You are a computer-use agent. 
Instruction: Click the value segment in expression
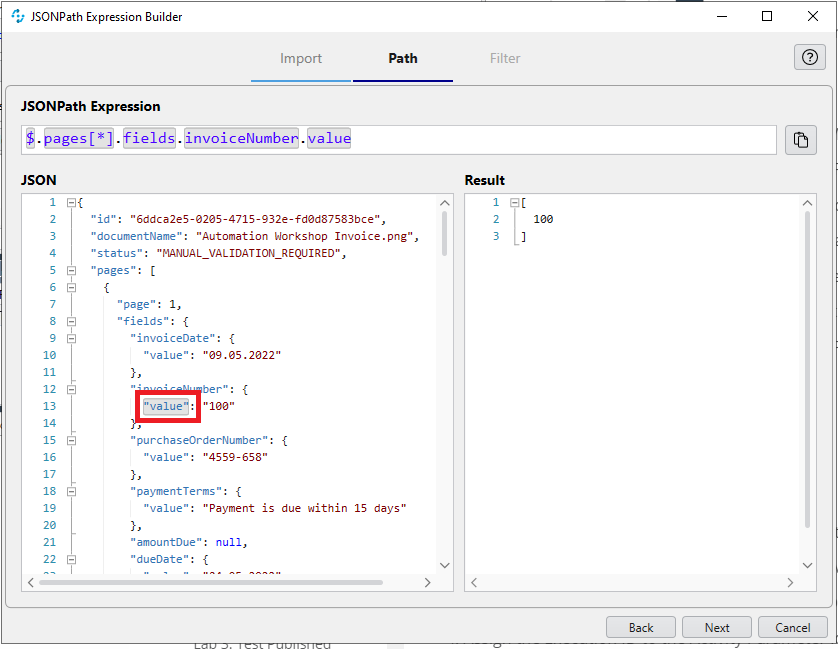[329, 138]
